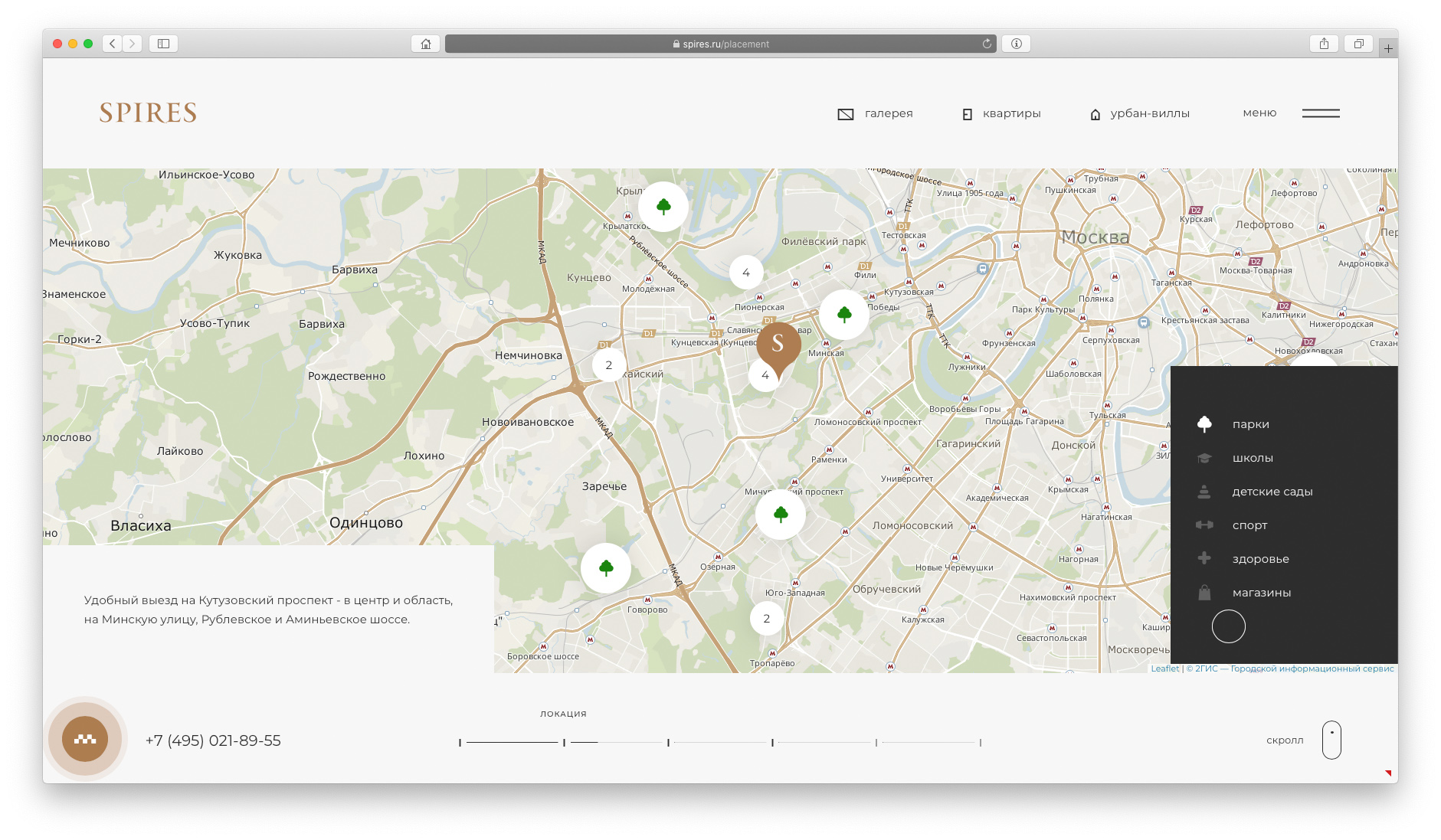This screenshot has height=840, width=1441.
Task: Click the SPIRES logo
Action: click(x=148, y=113)
